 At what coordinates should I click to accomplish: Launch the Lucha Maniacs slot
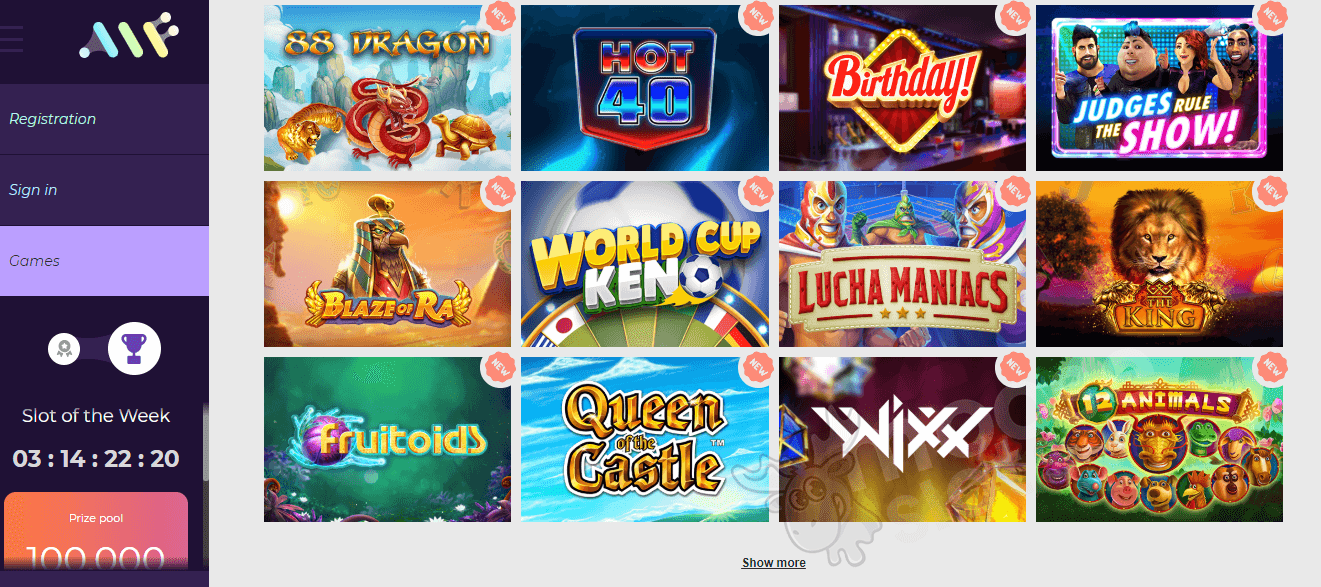click(902, 264)
